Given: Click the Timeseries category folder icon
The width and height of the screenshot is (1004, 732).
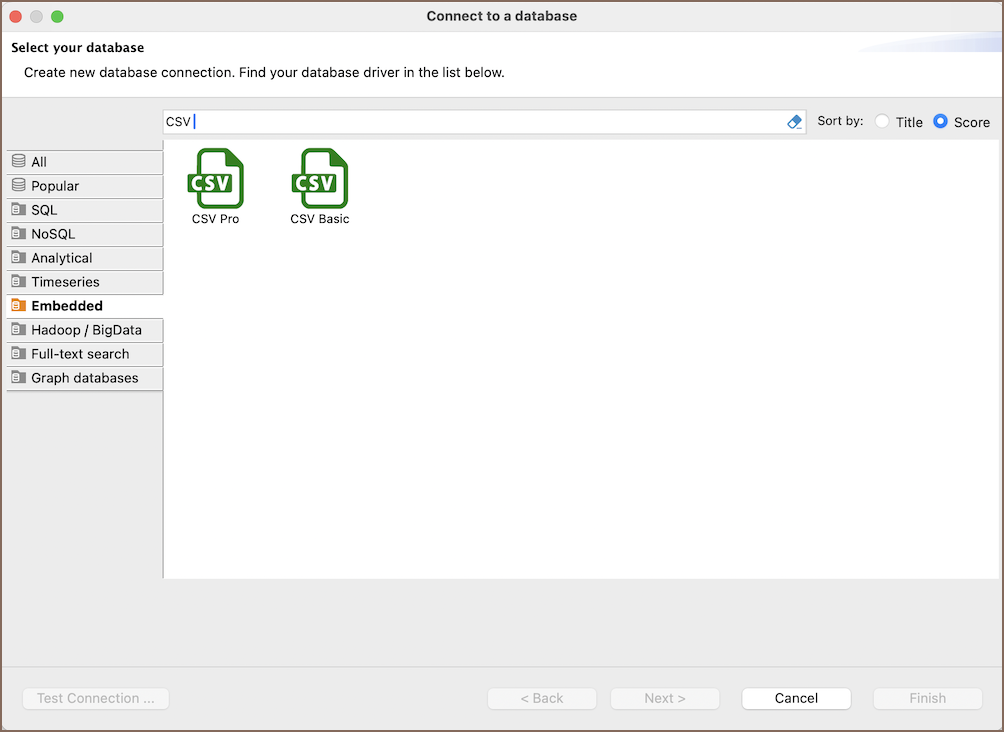Looking at the screenshot, I should (x=18, y=282).
